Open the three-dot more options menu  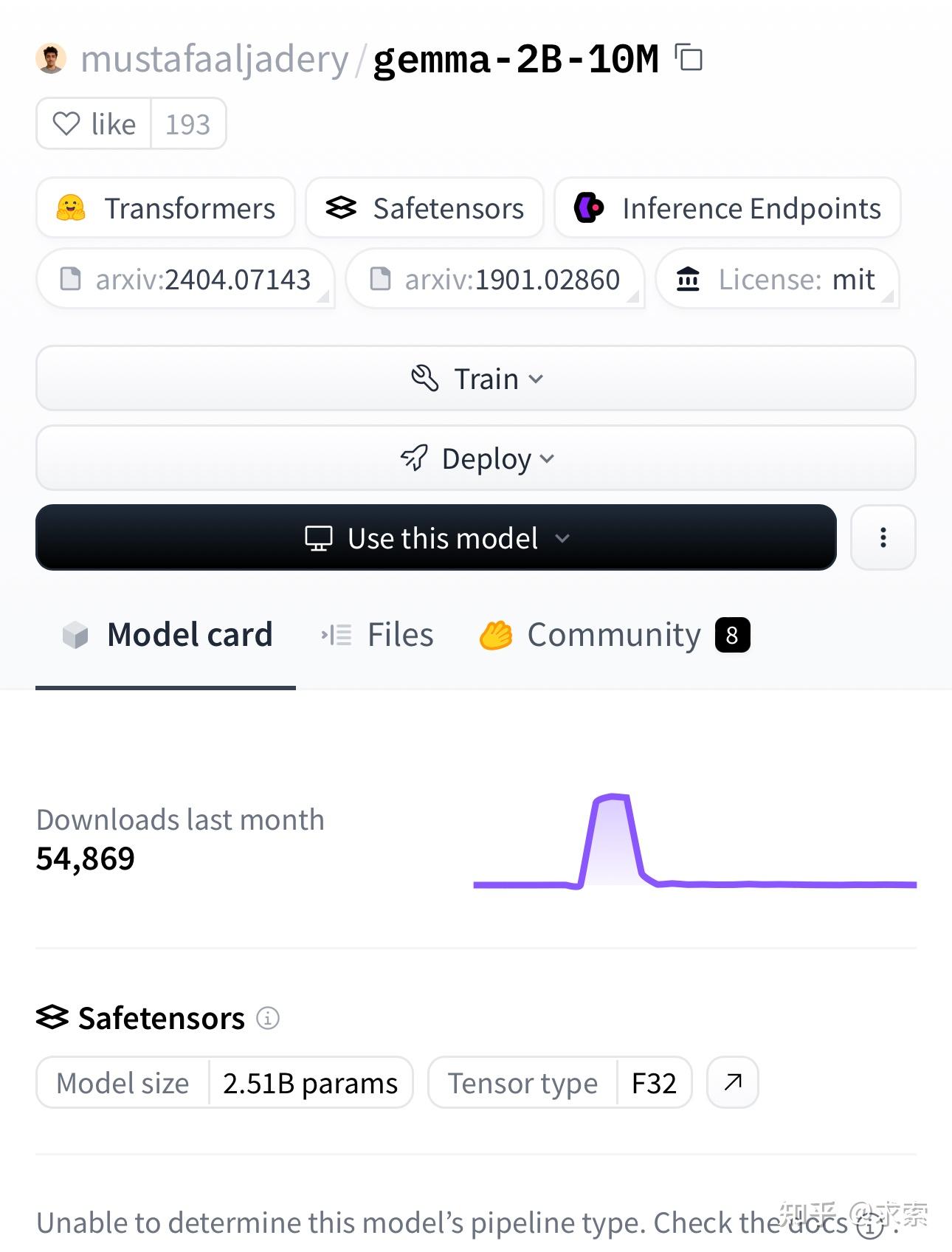(883, 537)
